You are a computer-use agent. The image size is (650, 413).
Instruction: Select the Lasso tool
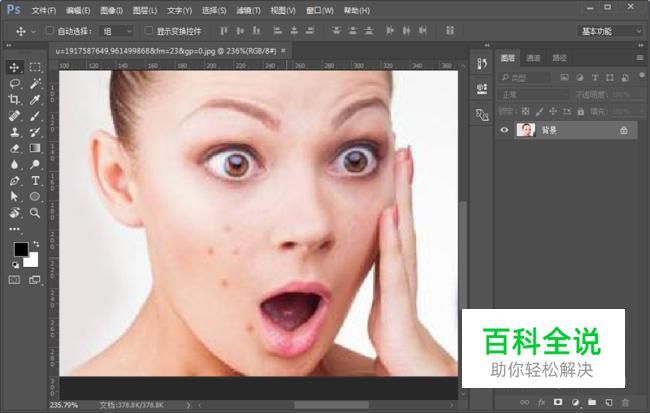coord(14,84)
